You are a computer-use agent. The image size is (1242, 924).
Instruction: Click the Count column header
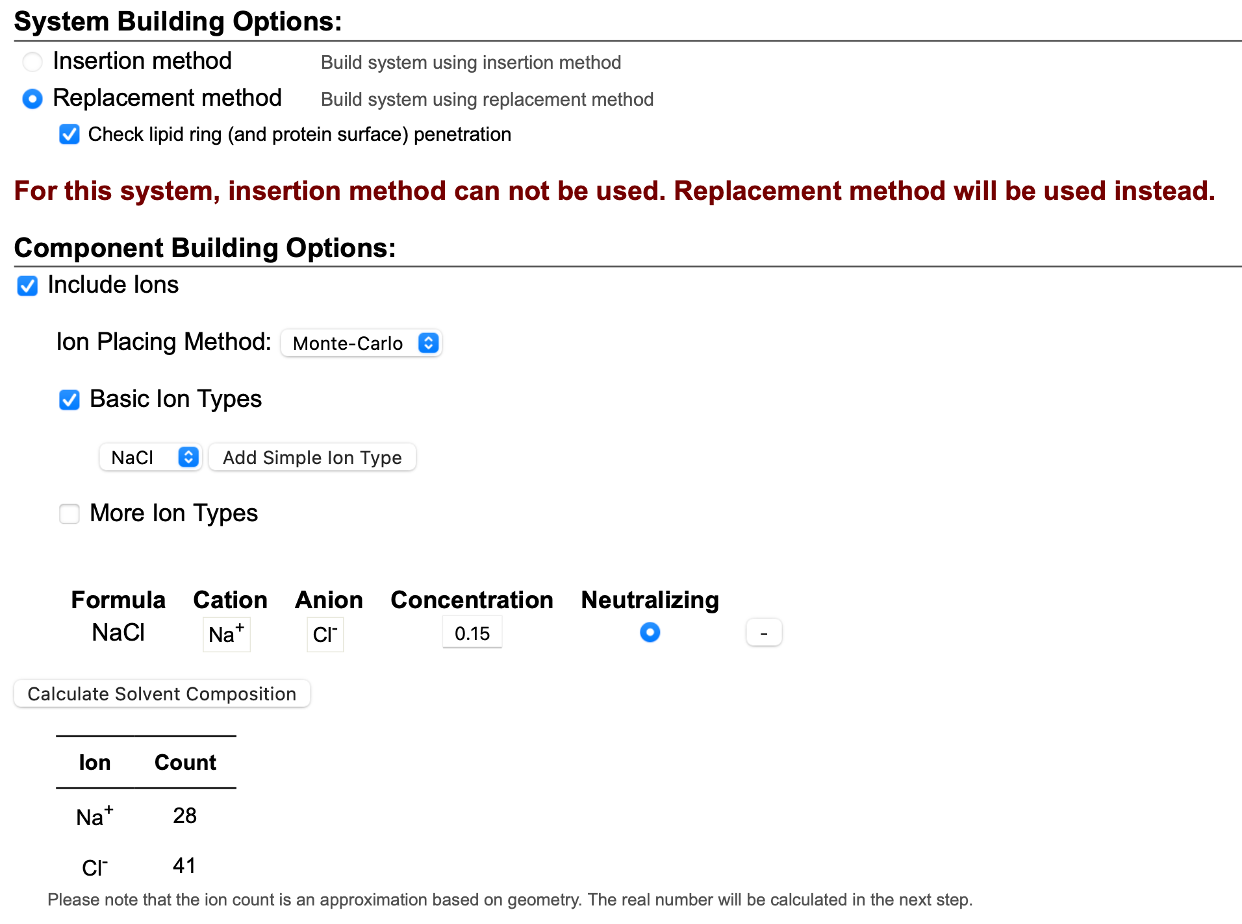pyautogui.click(x=185, y=762)
